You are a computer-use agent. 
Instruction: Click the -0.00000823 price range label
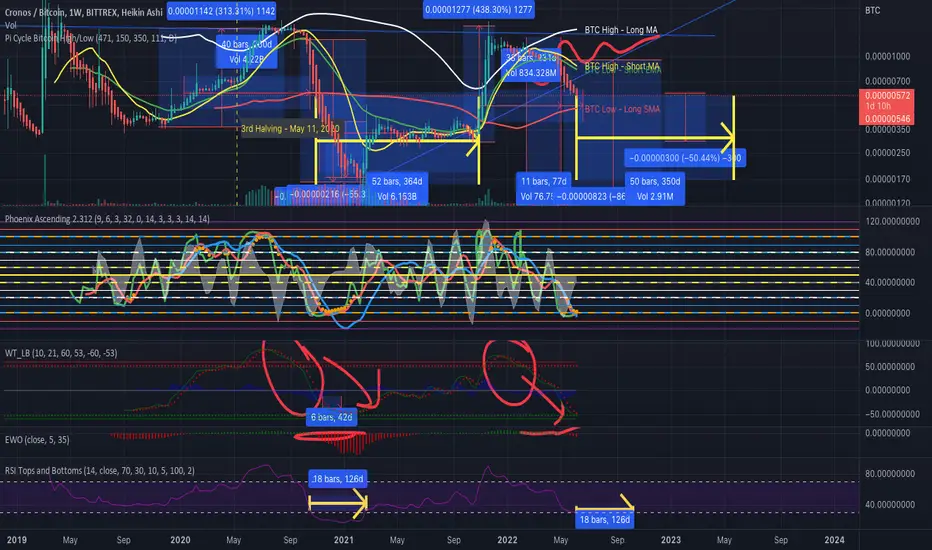(591, 196)
